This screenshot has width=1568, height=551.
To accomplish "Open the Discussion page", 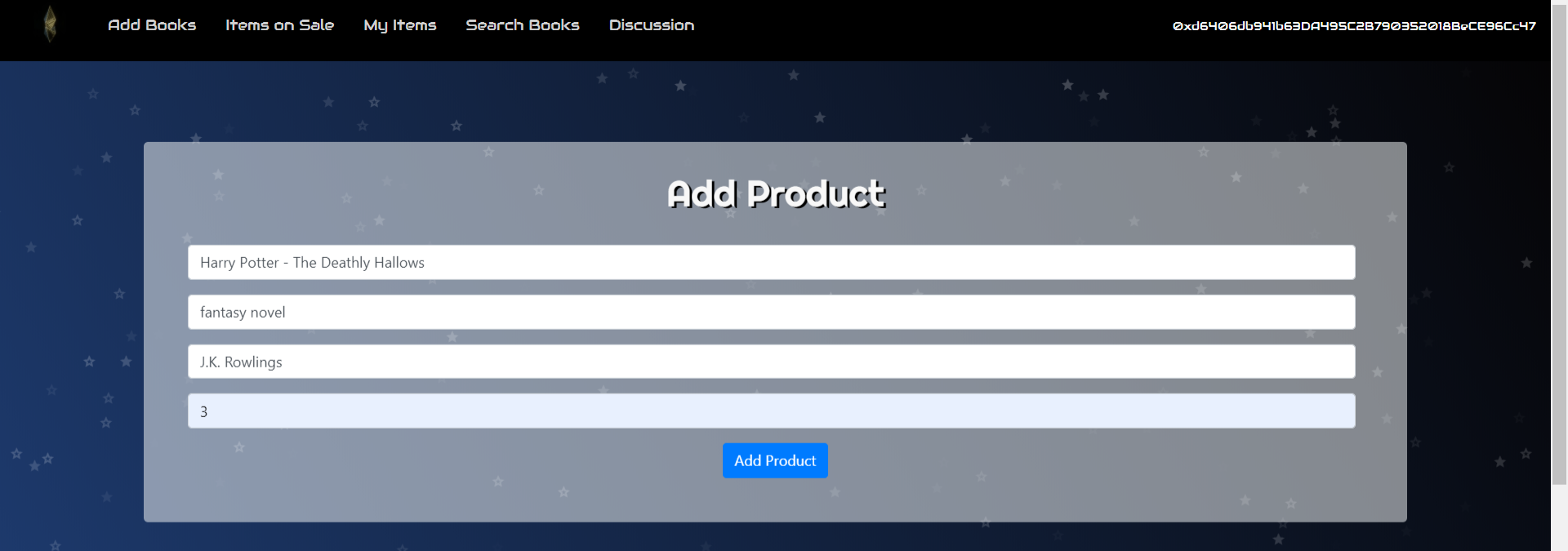I will [x=652, y=25].
